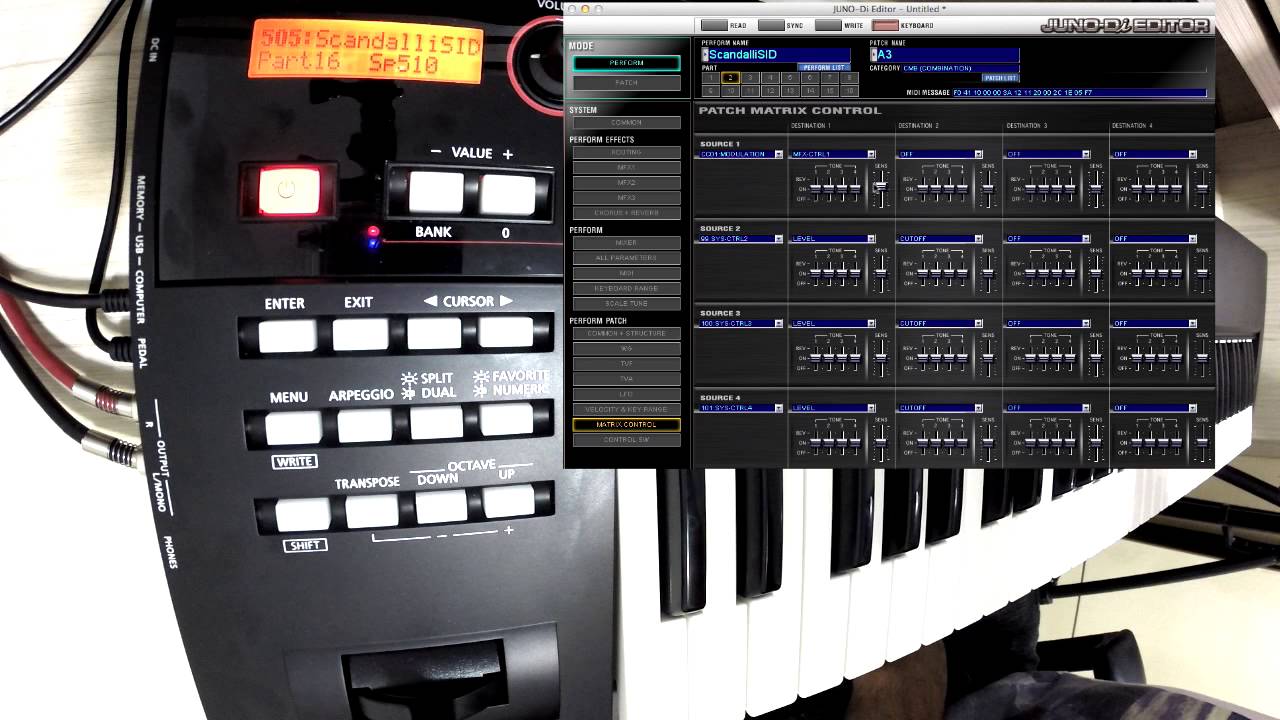Open Source 3 Destination 2 CUTOFF dropdown
This screenshot has height=720, width=1280.
point(940,323)
